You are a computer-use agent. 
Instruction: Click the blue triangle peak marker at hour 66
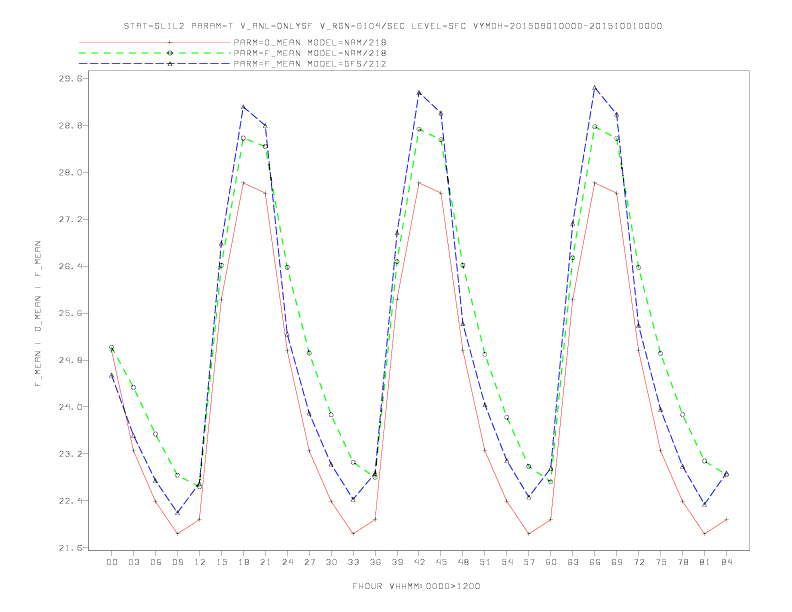pos(595,88)
